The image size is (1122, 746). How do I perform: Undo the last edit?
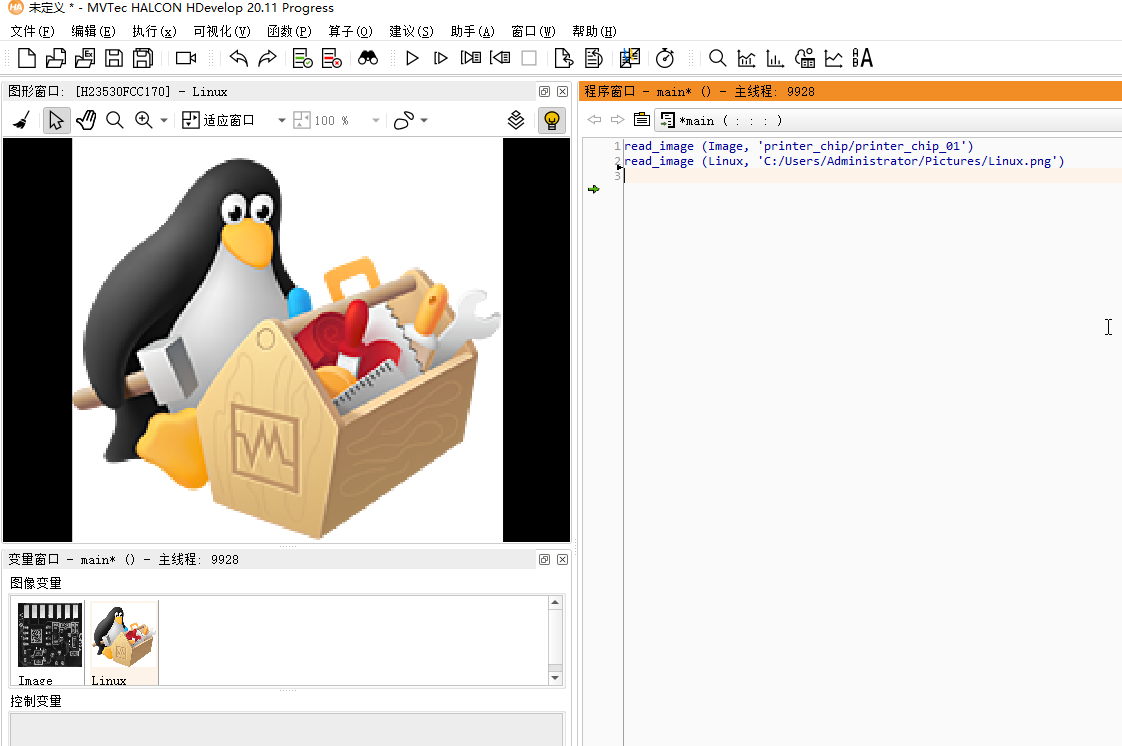pos(238,58)
